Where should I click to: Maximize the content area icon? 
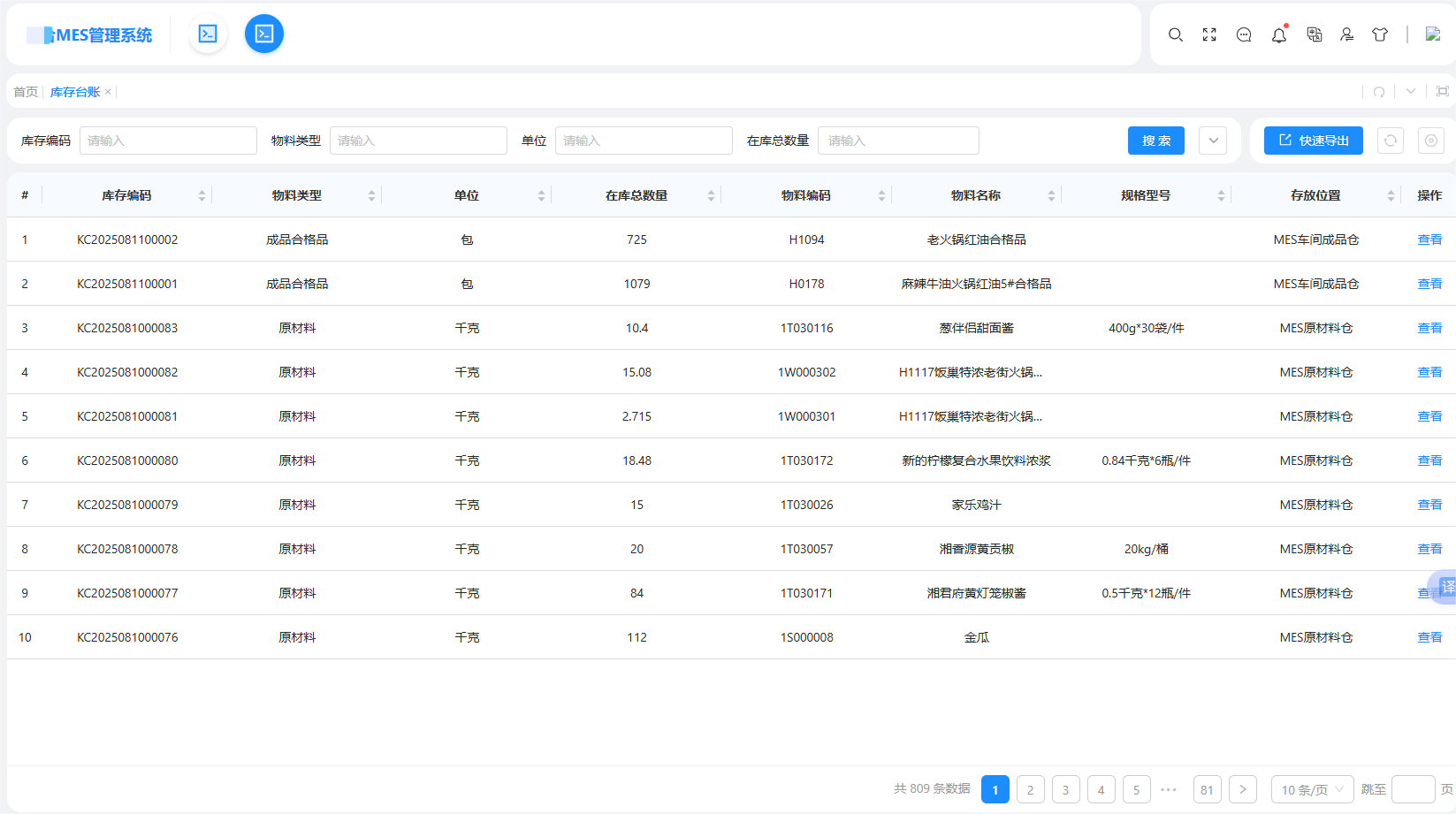[x=1443, y=91]
